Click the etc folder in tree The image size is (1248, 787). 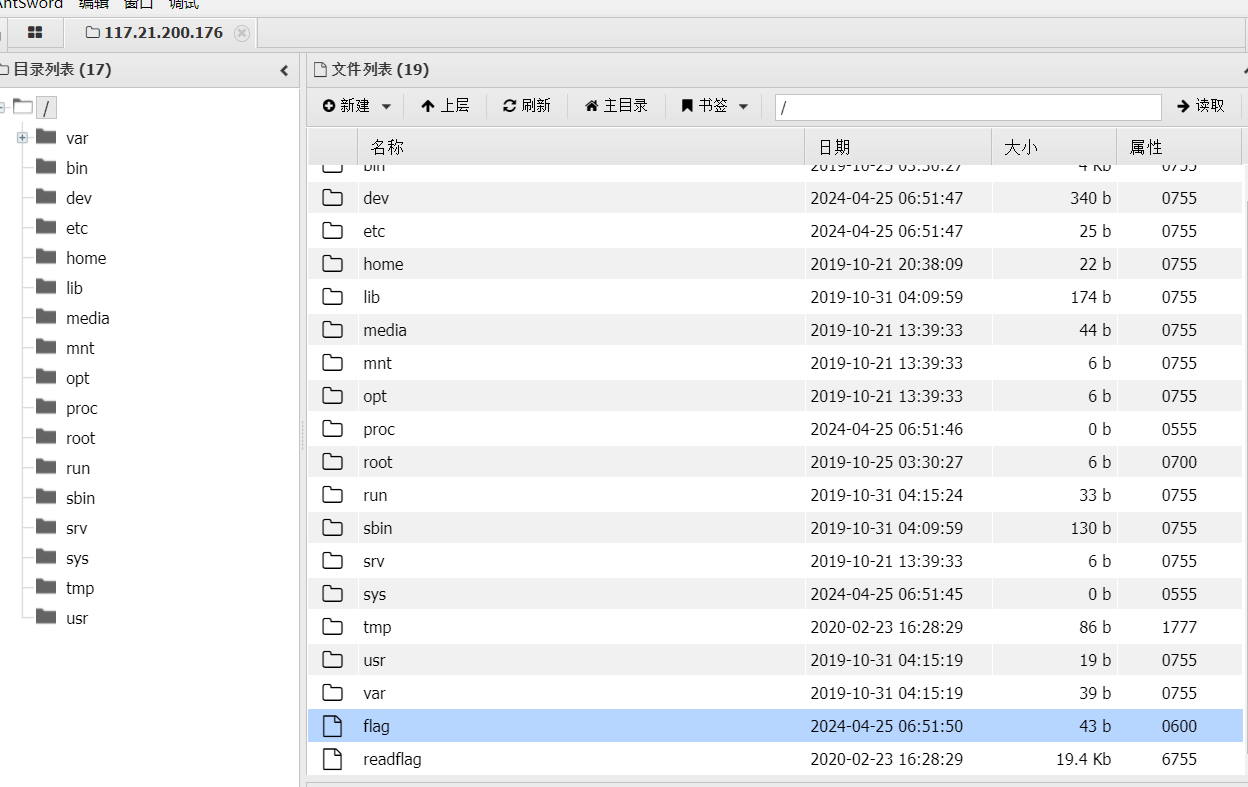coord(77,228)
